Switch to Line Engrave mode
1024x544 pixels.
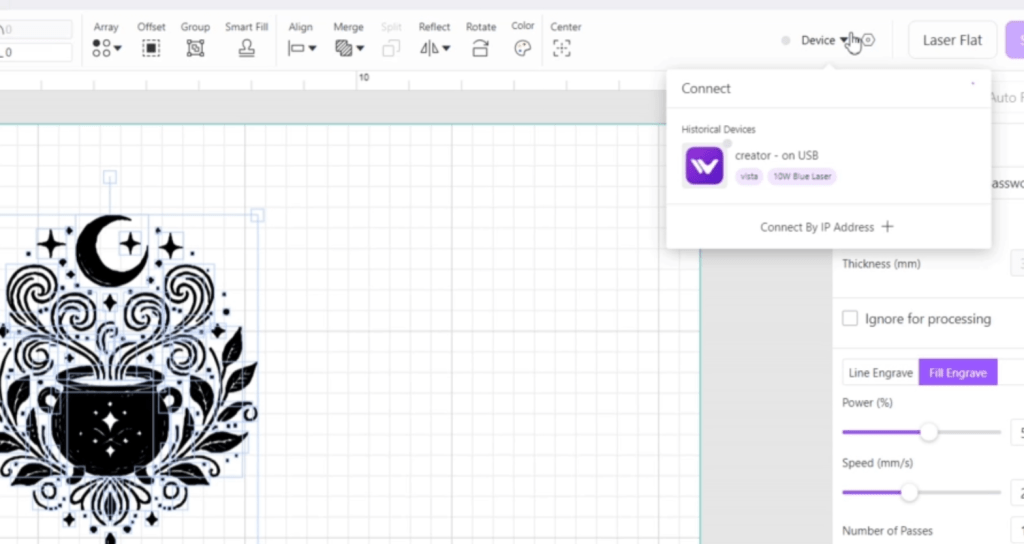pyautogui.click(x=880, y=373)
